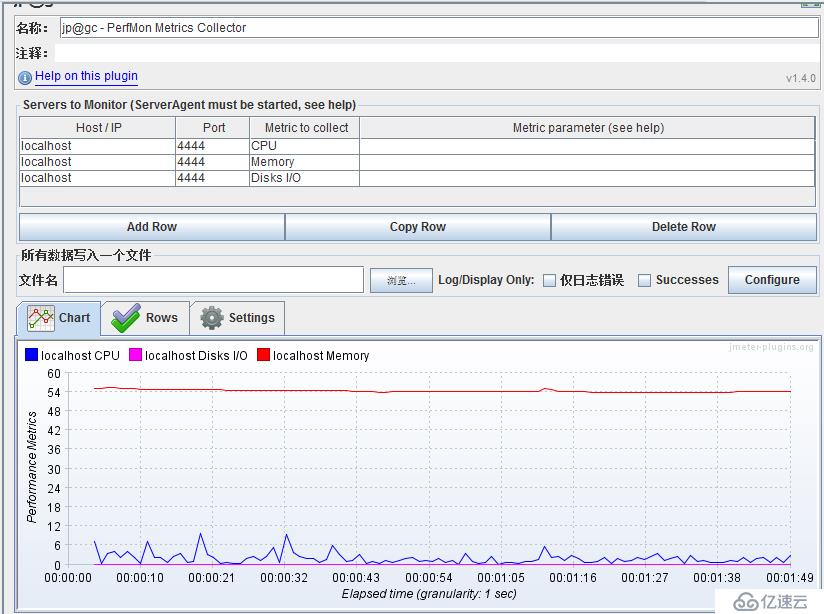
Task: Click the localhost cell in the CPU row
Action: 97,146
